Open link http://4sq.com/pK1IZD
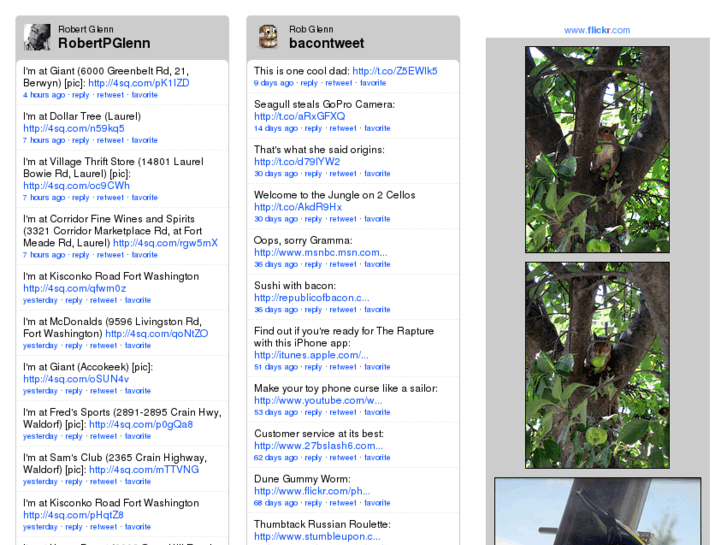727x545 pixels. (x=139, y=83)
